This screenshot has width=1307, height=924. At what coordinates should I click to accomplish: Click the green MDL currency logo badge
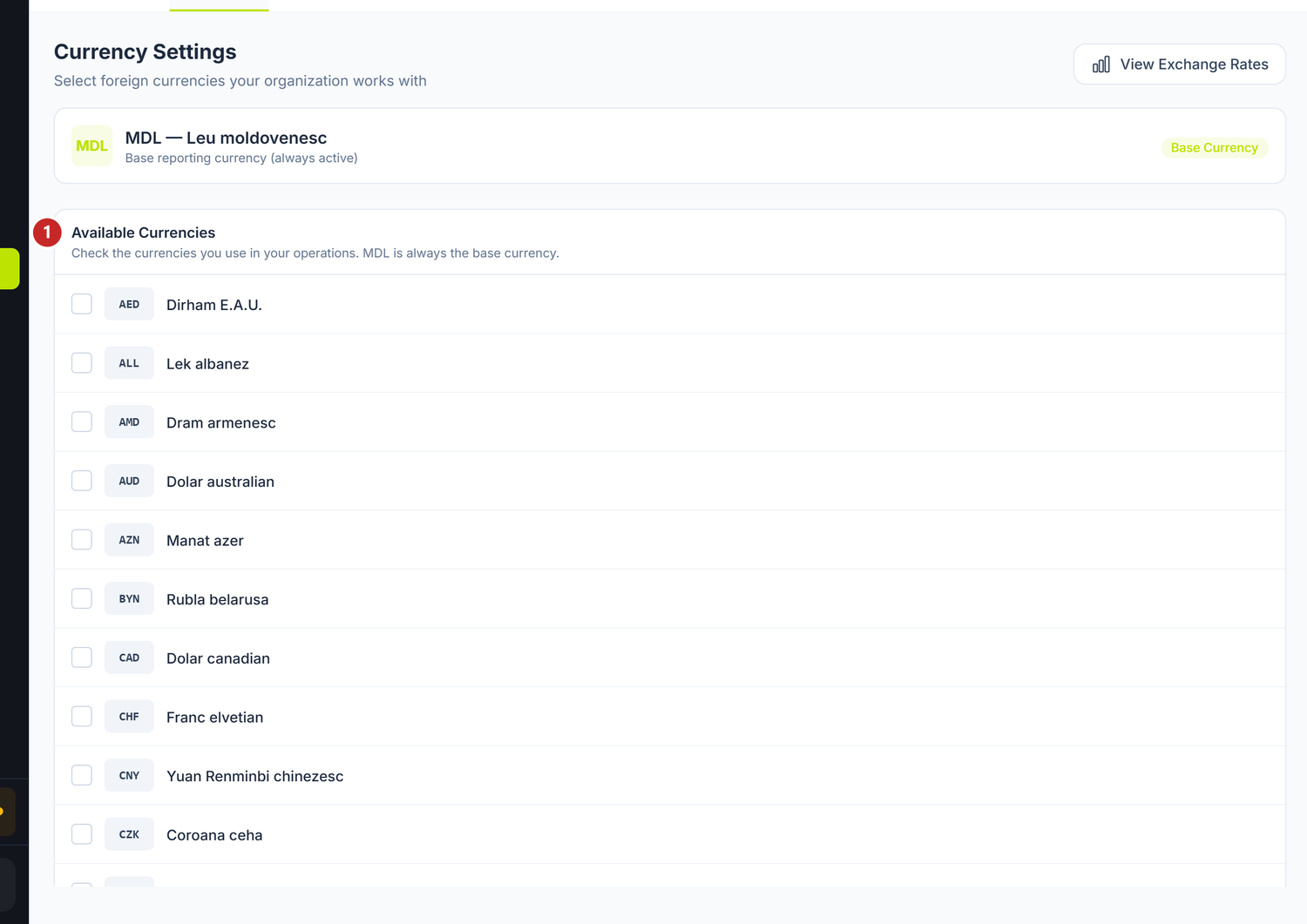[x=91, y=146]
